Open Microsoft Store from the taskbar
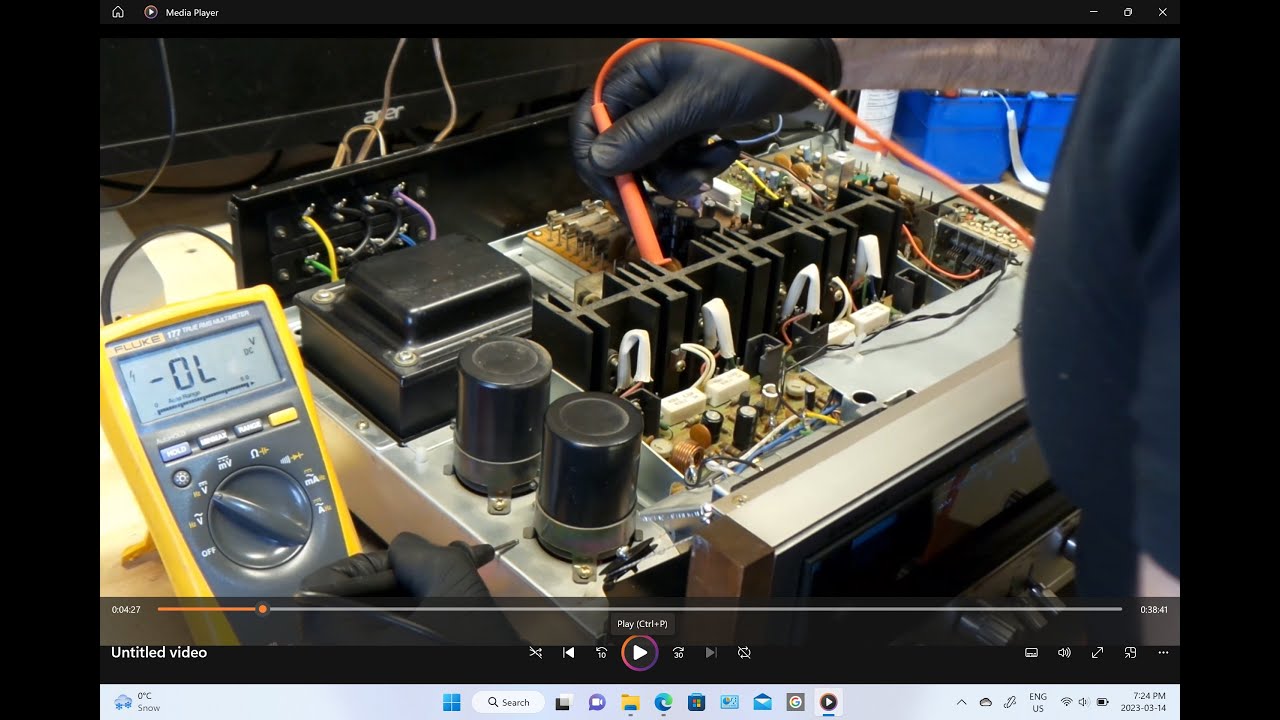 [x=696, y=702]
